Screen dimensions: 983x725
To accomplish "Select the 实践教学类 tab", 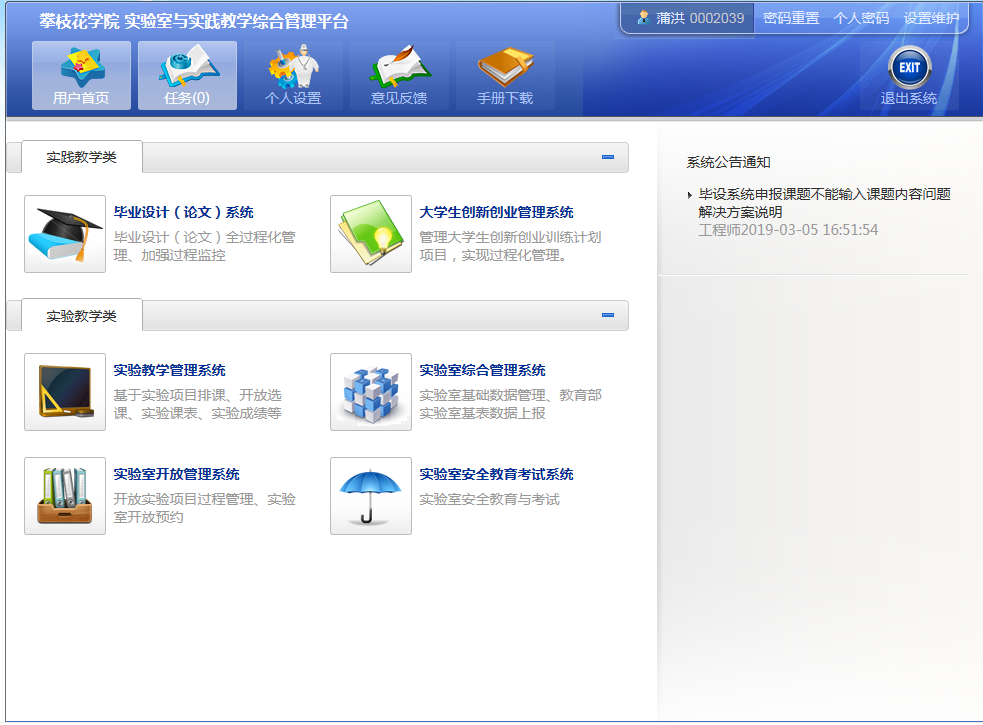I will [x=82, y=157].
